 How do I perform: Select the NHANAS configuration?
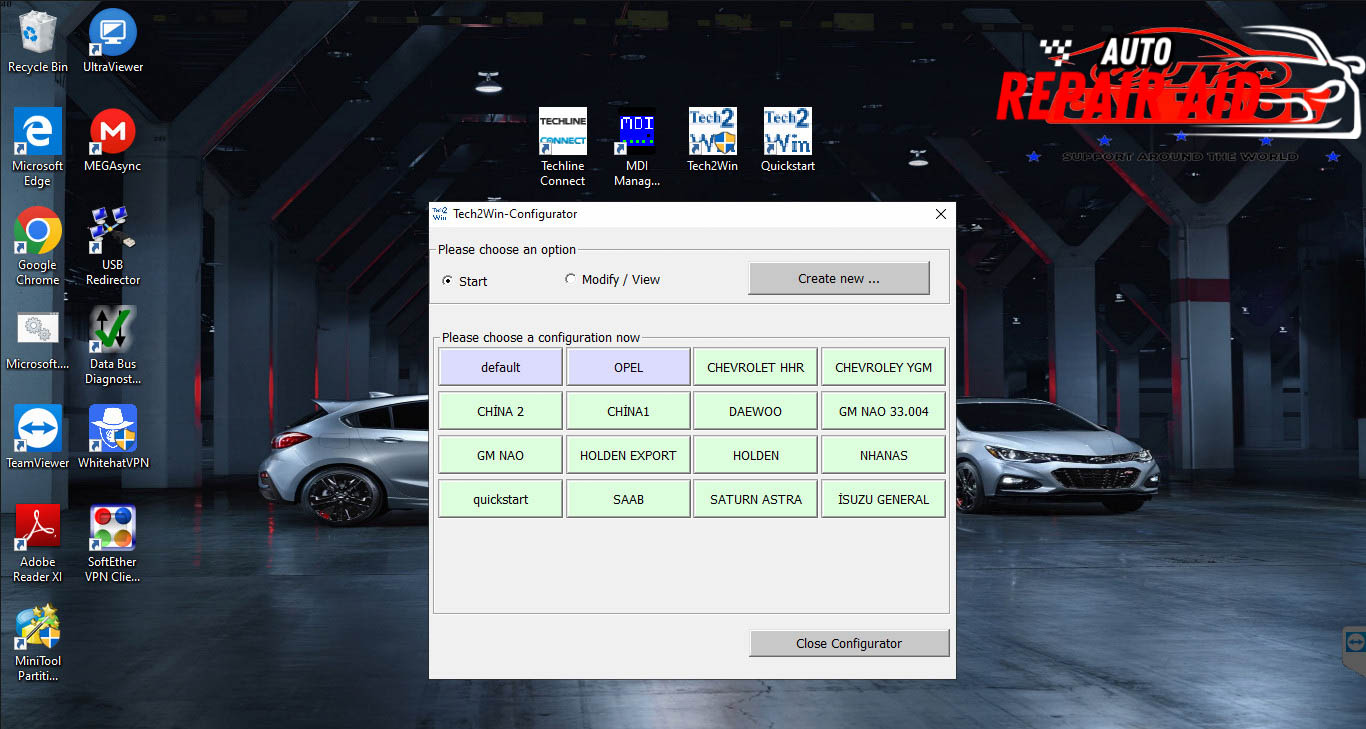883,455
